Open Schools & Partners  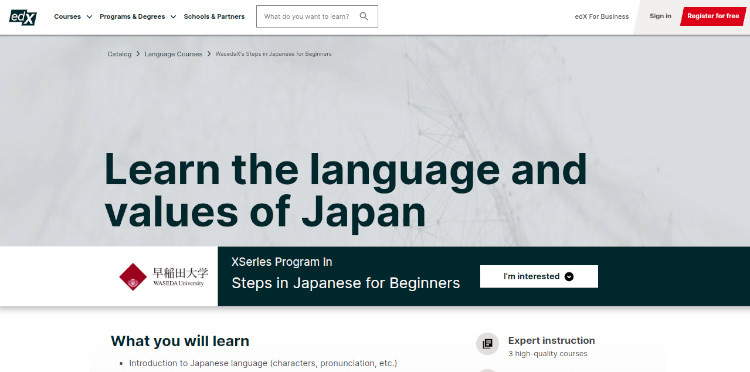214,17
